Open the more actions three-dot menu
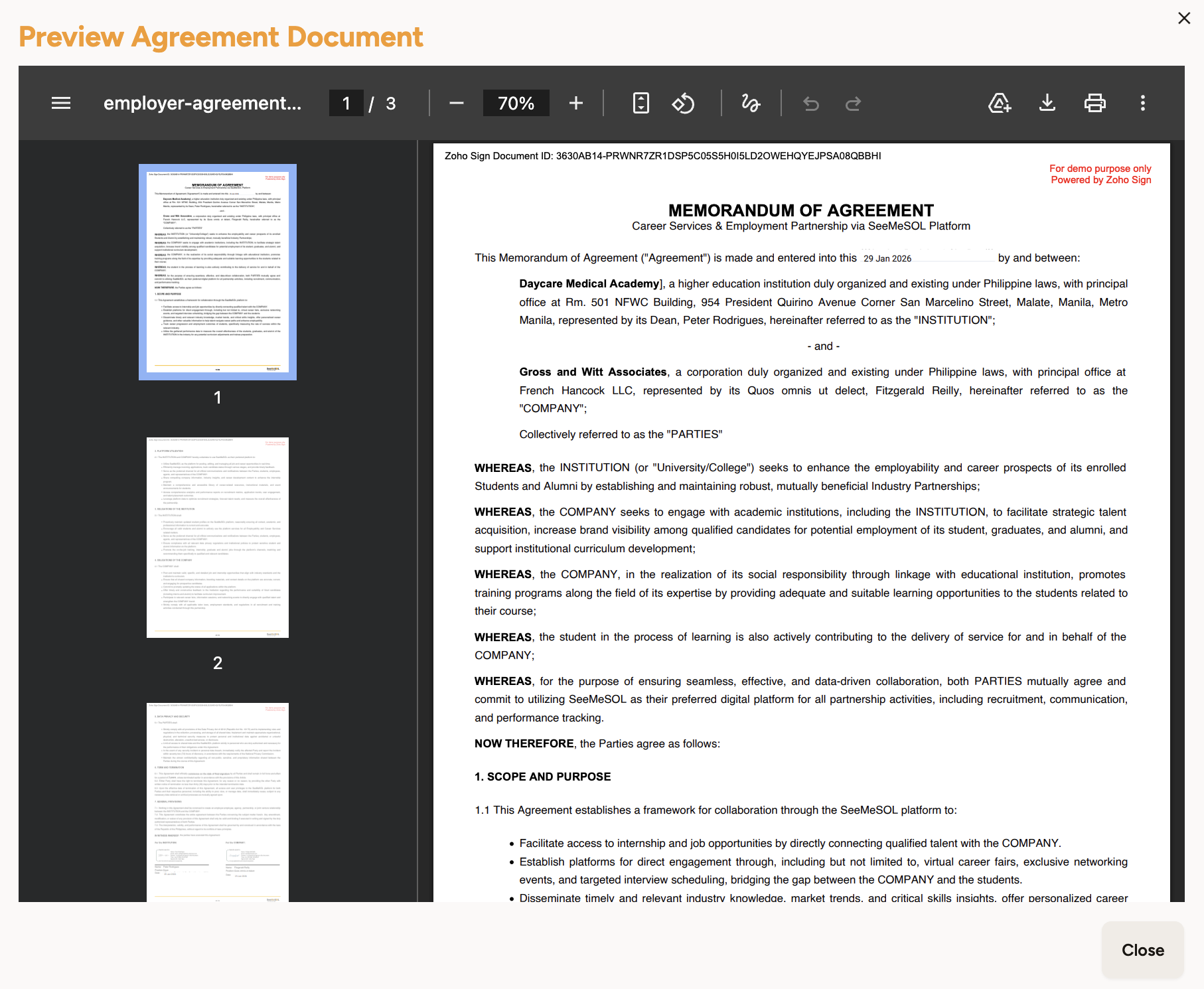Image resolution: width=1204 pixels, height=989 pixels. (1142, 103)
